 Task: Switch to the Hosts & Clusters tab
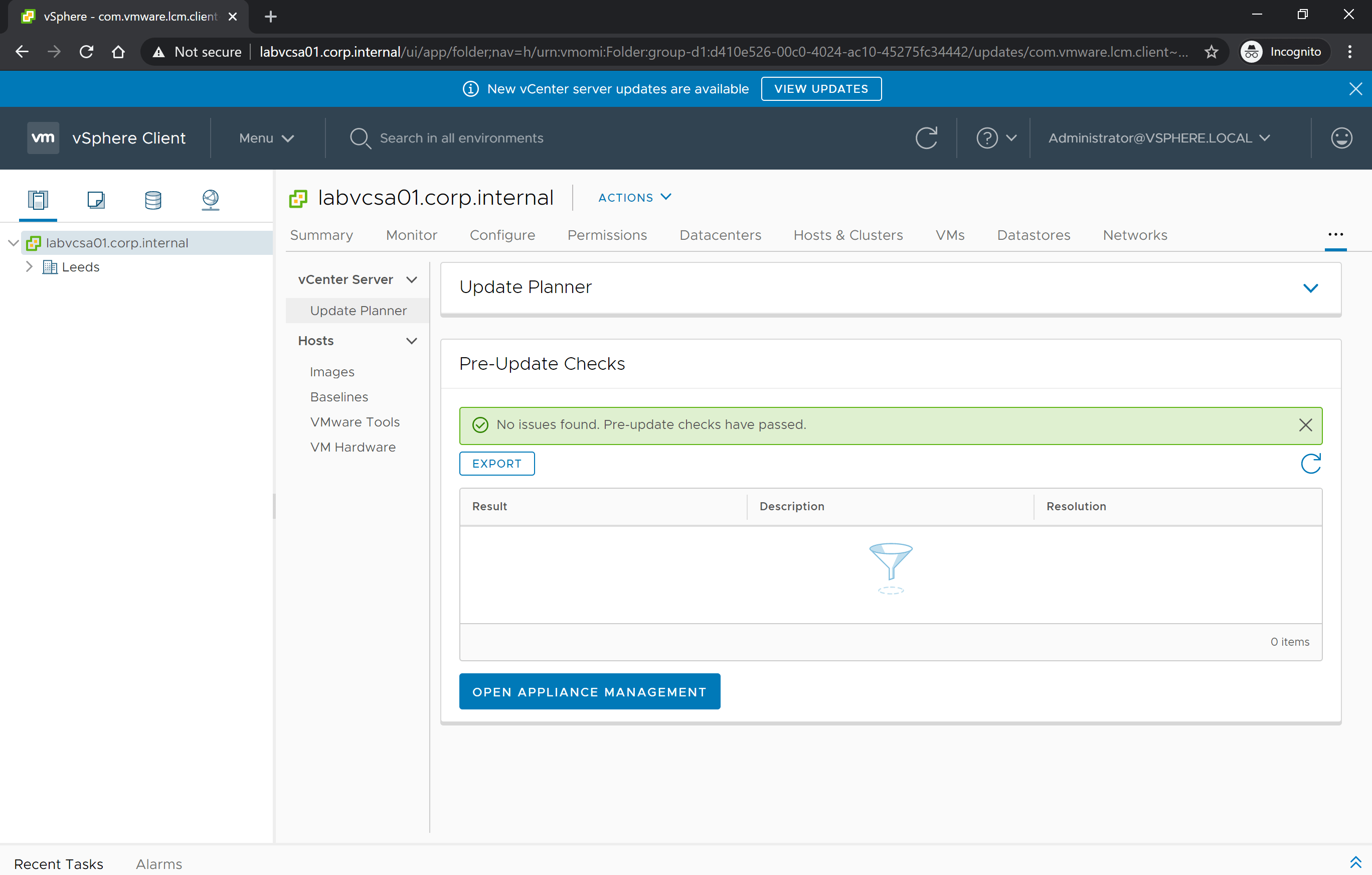pos(848,235)
